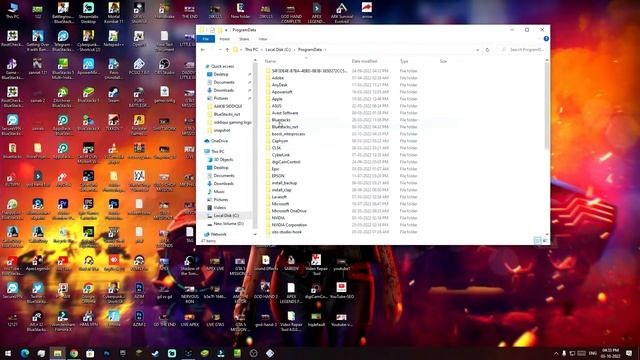This screenshot has width=640, height=360.
Task: Select the digiCamControl folder
Action: [286, 162]
